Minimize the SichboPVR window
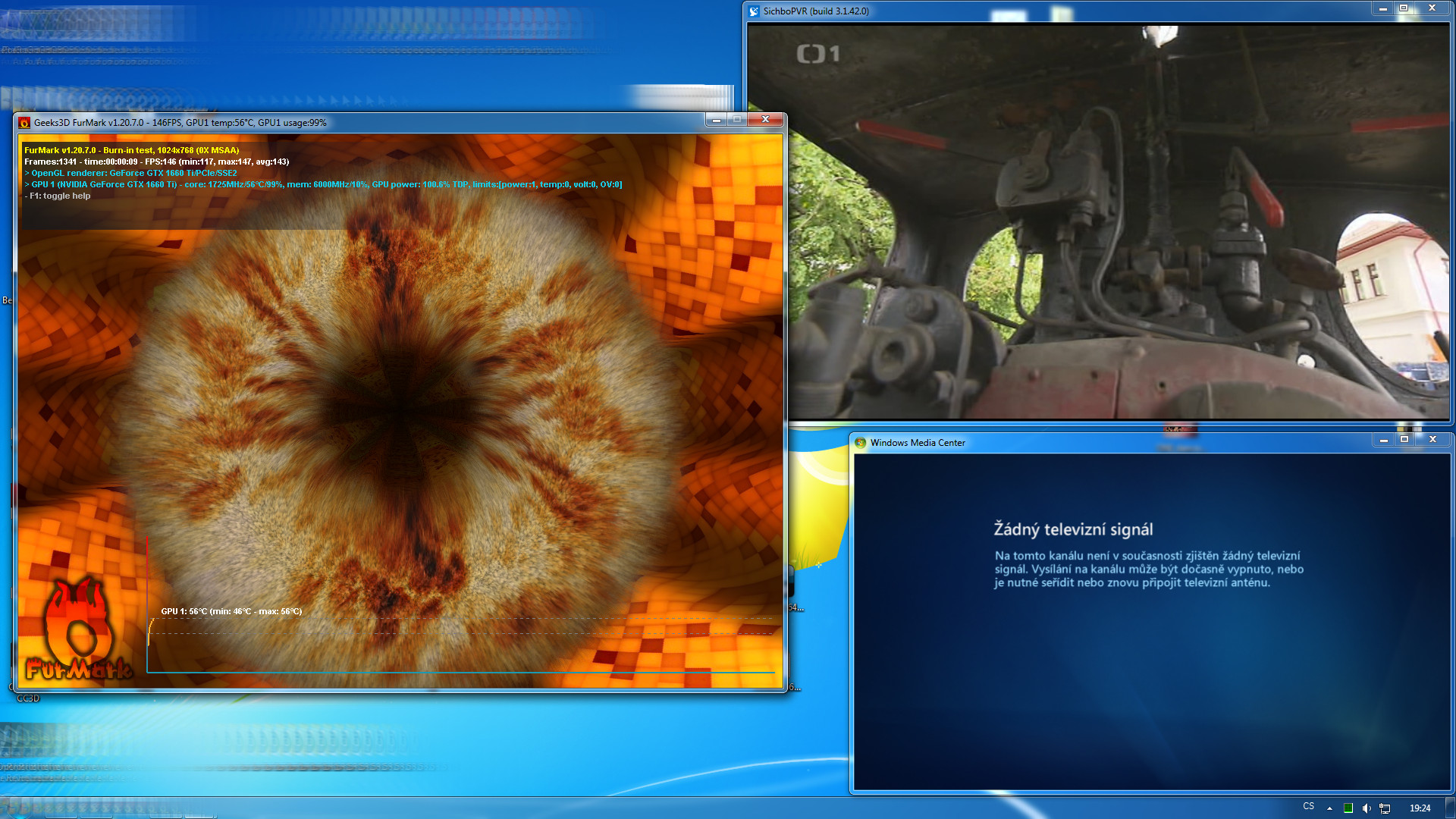Screen dimensions: 1456x819 tap(1383, 8)
